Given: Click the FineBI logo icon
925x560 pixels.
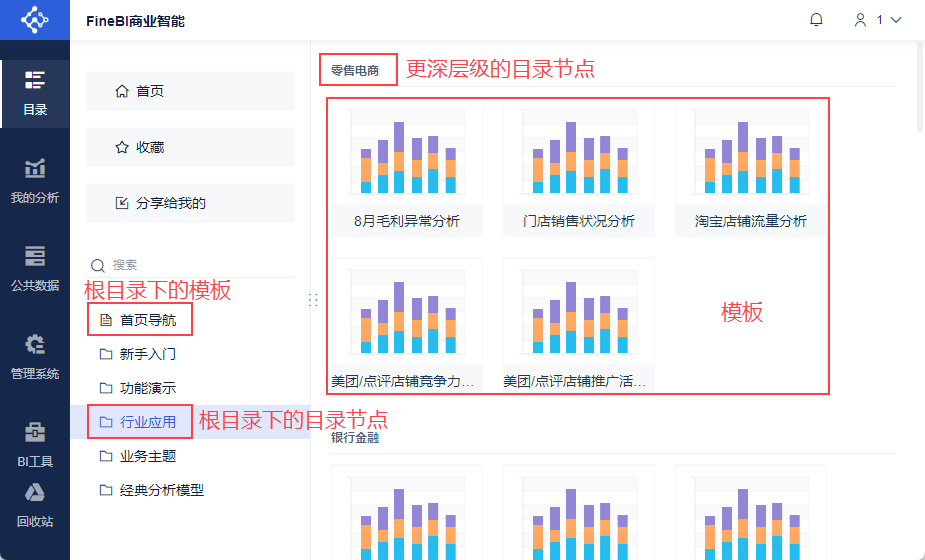Looking at the screenshot, I should [x=35, y=20].
